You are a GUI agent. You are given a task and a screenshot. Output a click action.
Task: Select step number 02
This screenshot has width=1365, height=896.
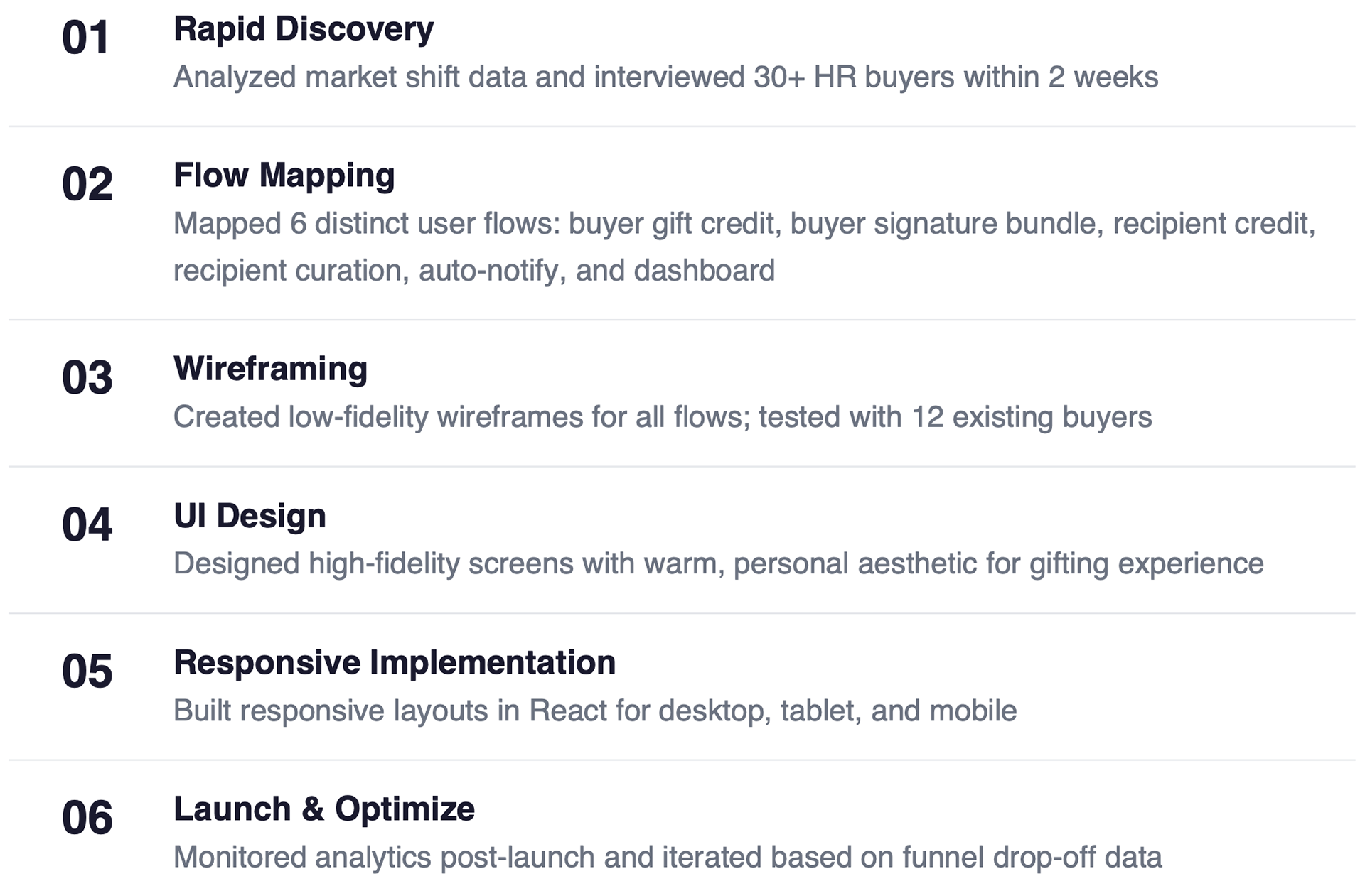click(x=87, y=184)
